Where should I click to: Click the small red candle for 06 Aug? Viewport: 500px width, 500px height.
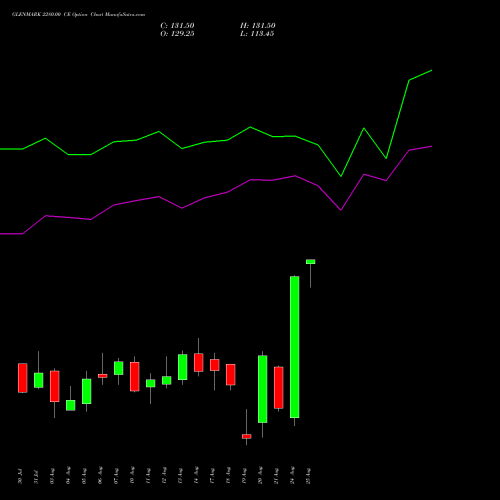point(103,376)
